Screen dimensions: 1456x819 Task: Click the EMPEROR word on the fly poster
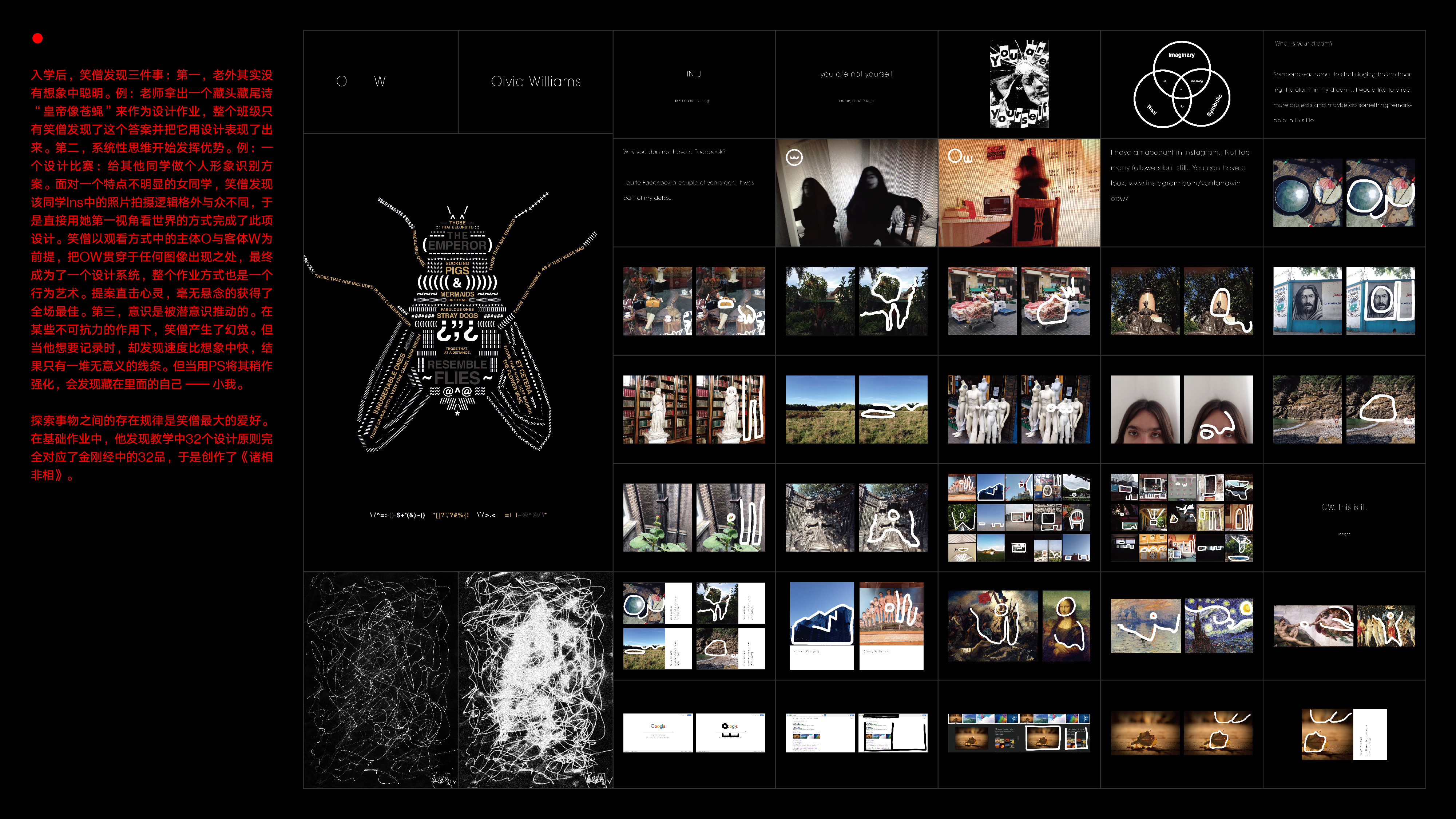coord(457,245)
